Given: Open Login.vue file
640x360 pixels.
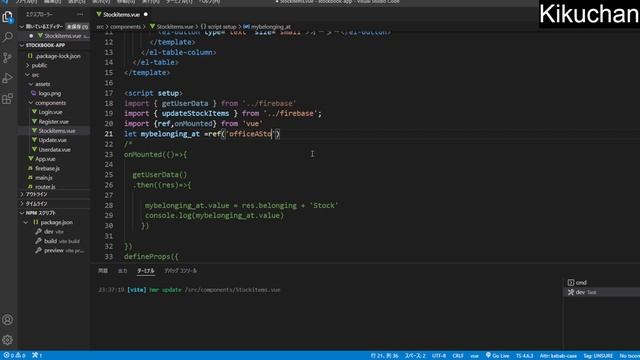Looking at the screenshot, I should pos(51,112).
